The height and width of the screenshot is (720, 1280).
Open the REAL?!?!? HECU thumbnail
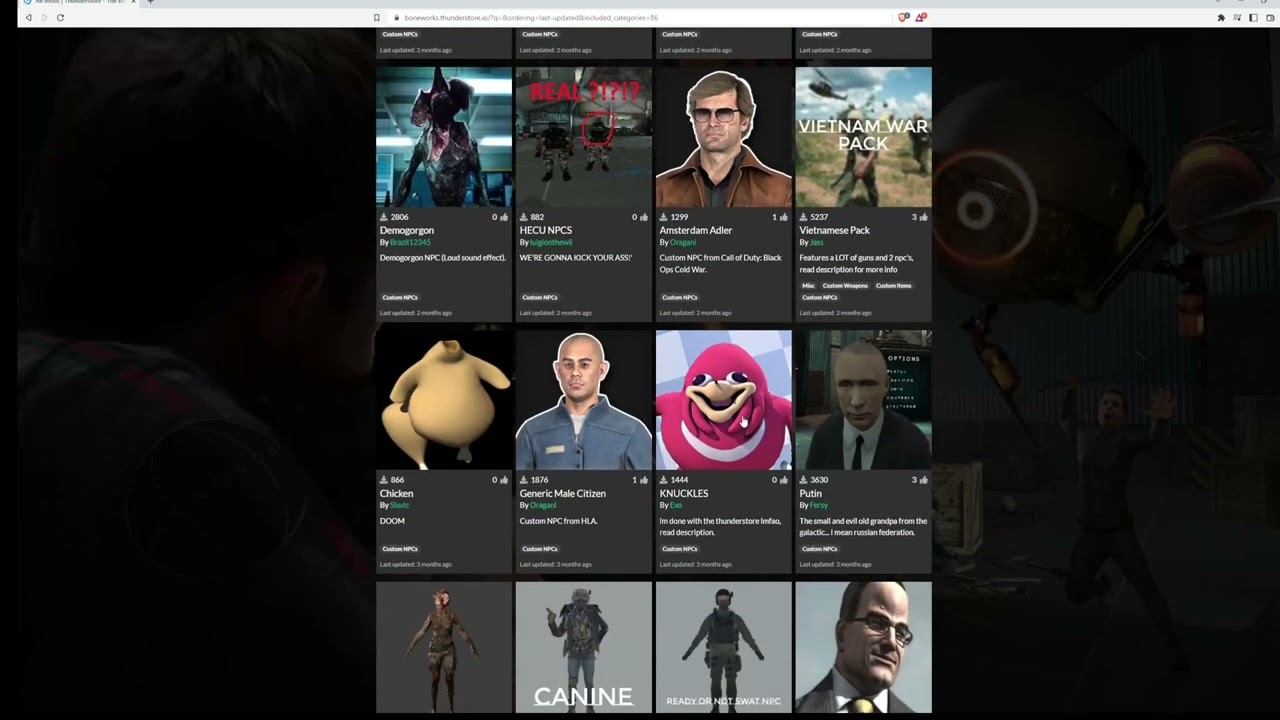pos(584,137)
